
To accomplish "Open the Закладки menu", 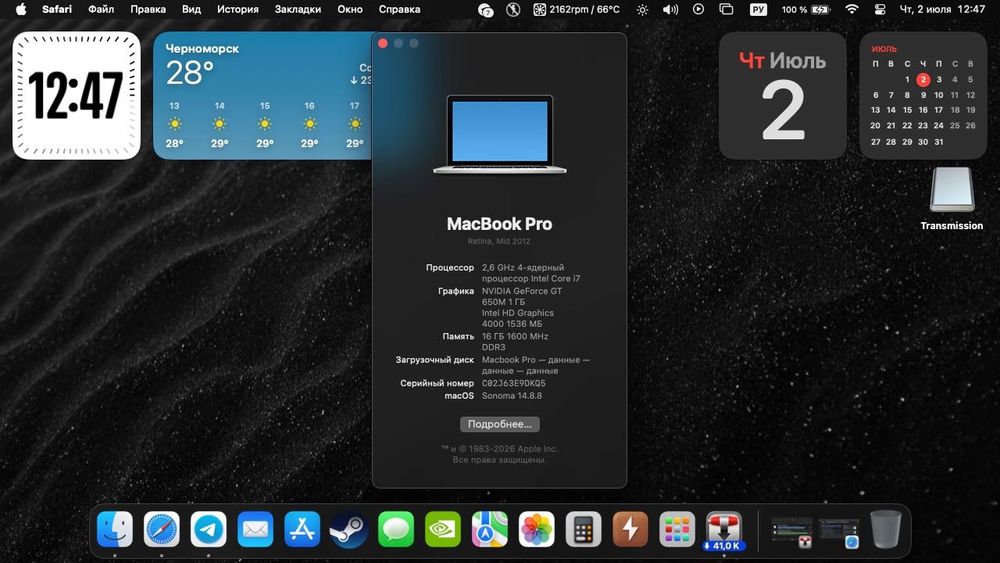I will tap(298, 9).
